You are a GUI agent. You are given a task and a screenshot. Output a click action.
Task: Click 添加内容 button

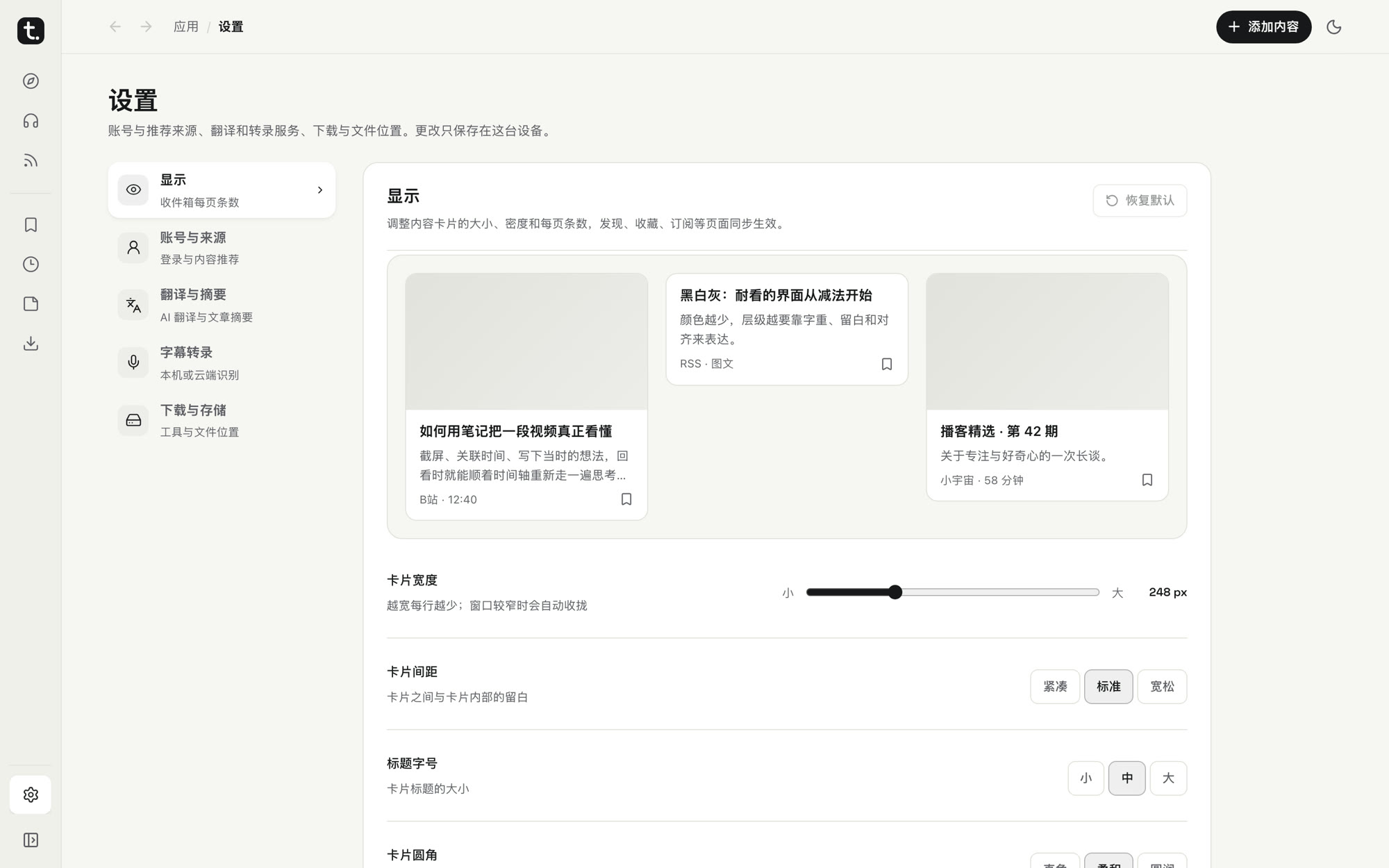click(1263, 27)
